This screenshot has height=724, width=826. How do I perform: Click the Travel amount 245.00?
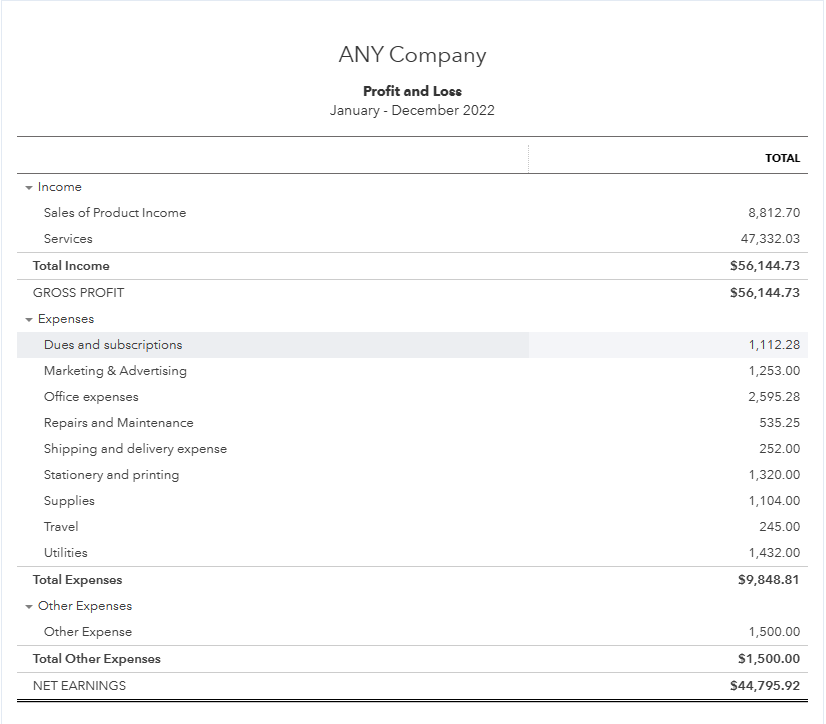pos(779,527)
